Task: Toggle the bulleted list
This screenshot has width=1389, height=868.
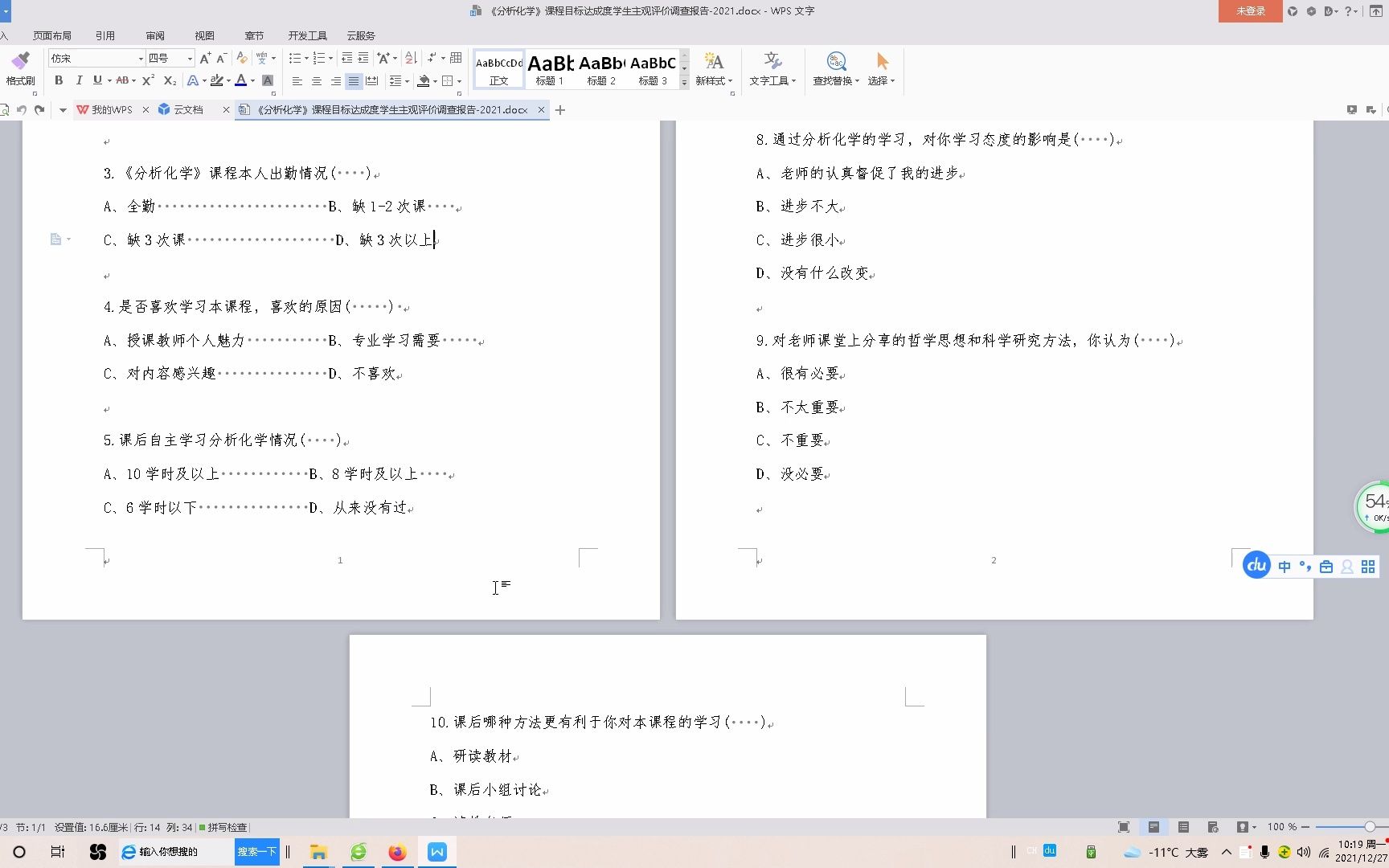Action: [294, 57]
